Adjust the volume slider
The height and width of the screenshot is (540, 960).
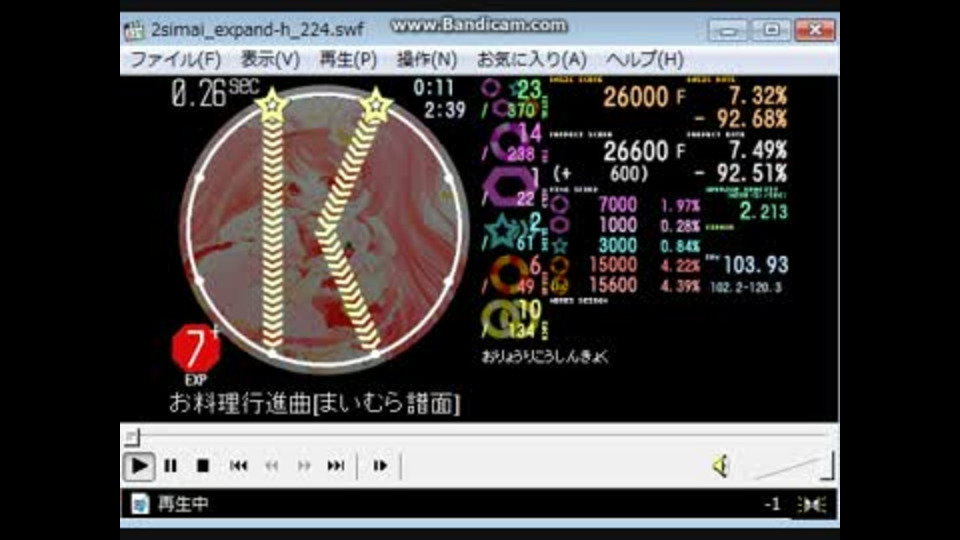(793, 467)
